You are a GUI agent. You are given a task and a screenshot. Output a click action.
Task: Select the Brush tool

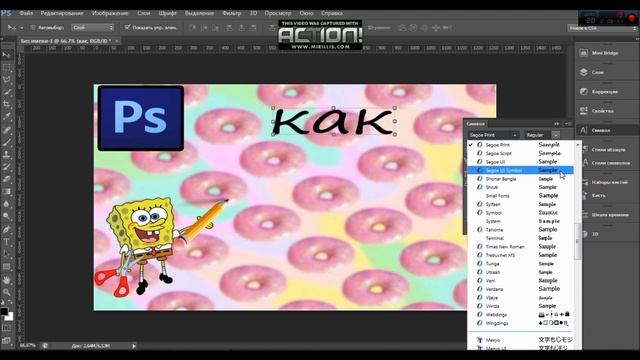[7, 142]
